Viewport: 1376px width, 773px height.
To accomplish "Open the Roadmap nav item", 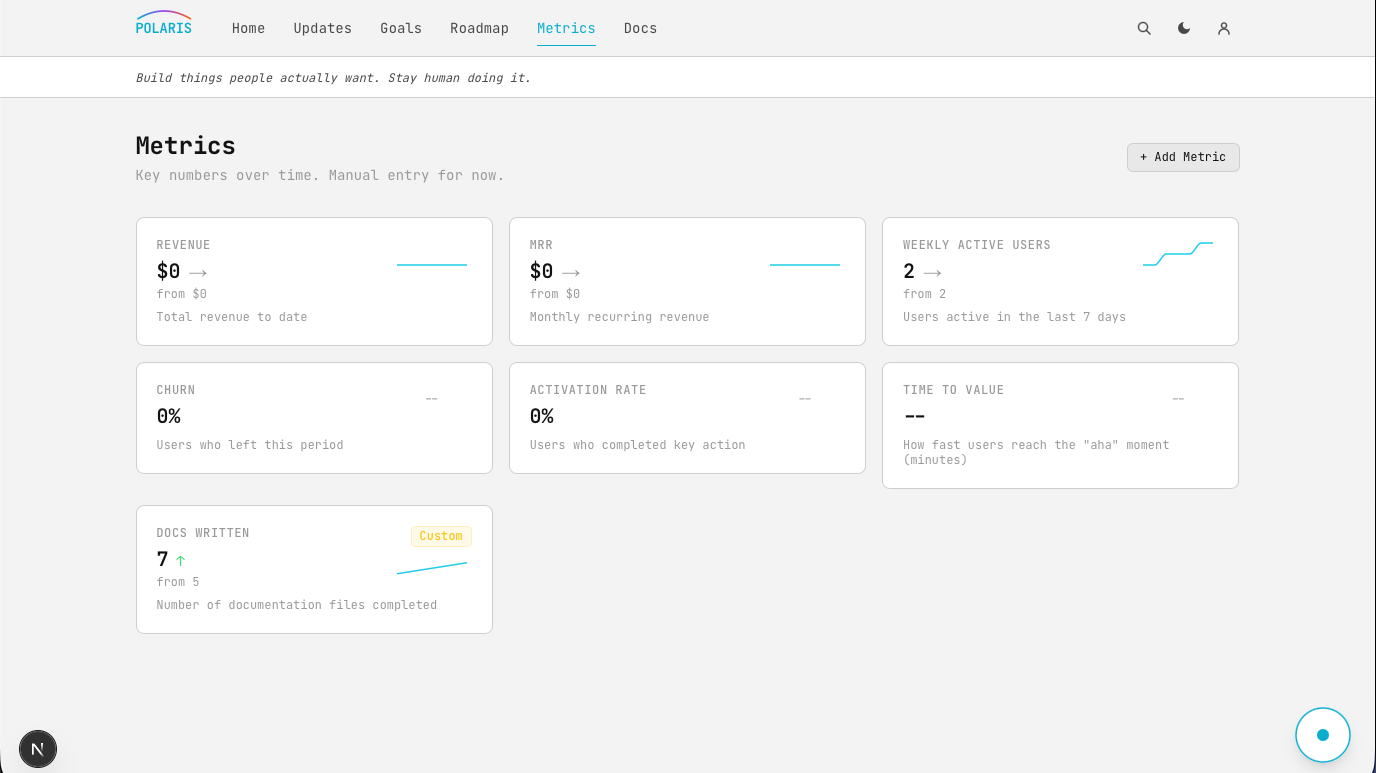I will [x=479, y=28].
